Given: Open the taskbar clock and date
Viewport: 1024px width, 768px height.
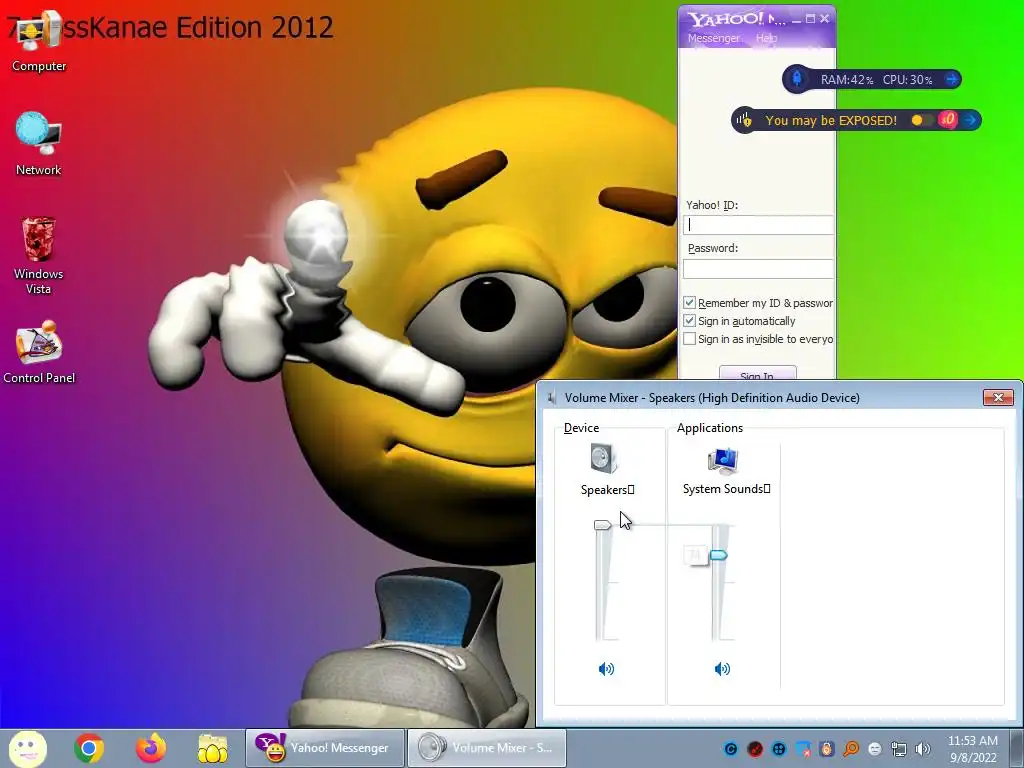Looking at the screenshot, I should [973, 748].
